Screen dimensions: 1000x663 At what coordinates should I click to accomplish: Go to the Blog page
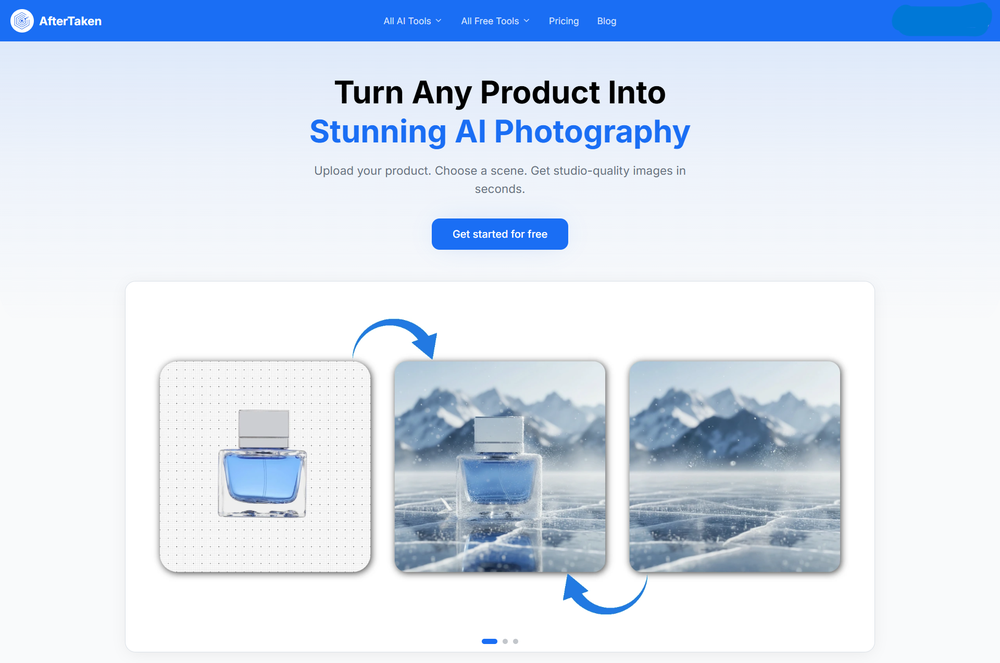pos(607,21)
